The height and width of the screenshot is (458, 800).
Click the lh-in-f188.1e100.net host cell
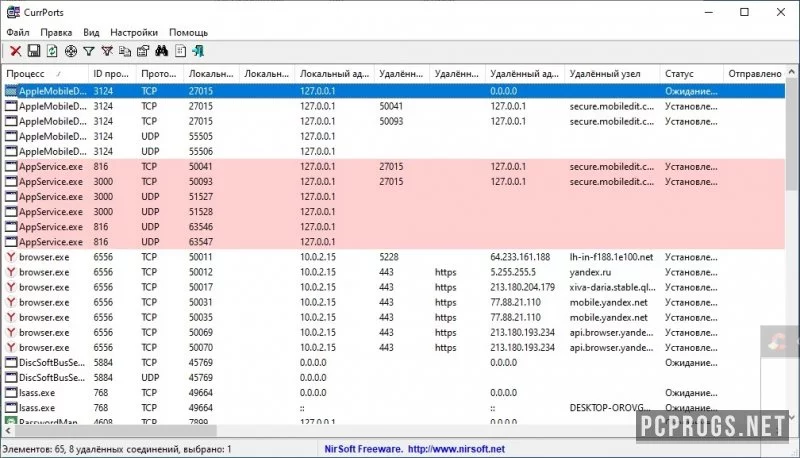coord(611,257)
